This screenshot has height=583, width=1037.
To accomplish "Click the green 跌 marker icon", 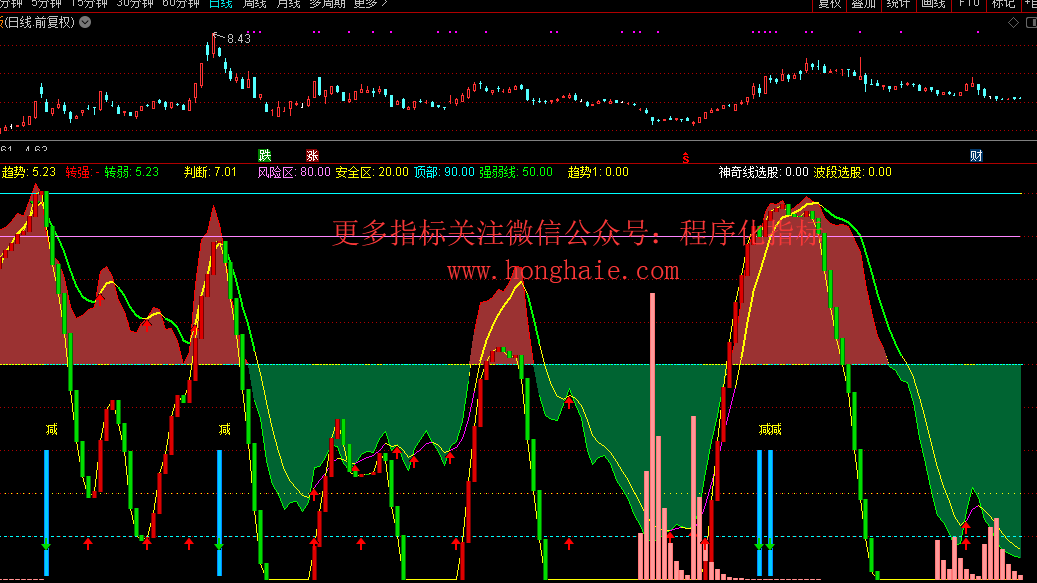I will (x=265, y=155).
